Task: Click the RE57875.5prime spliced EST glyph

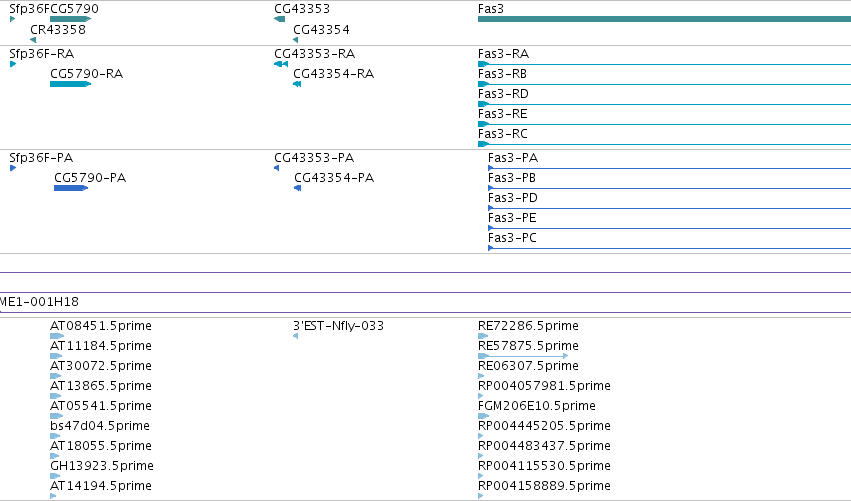Action: [x=523, y=356]
